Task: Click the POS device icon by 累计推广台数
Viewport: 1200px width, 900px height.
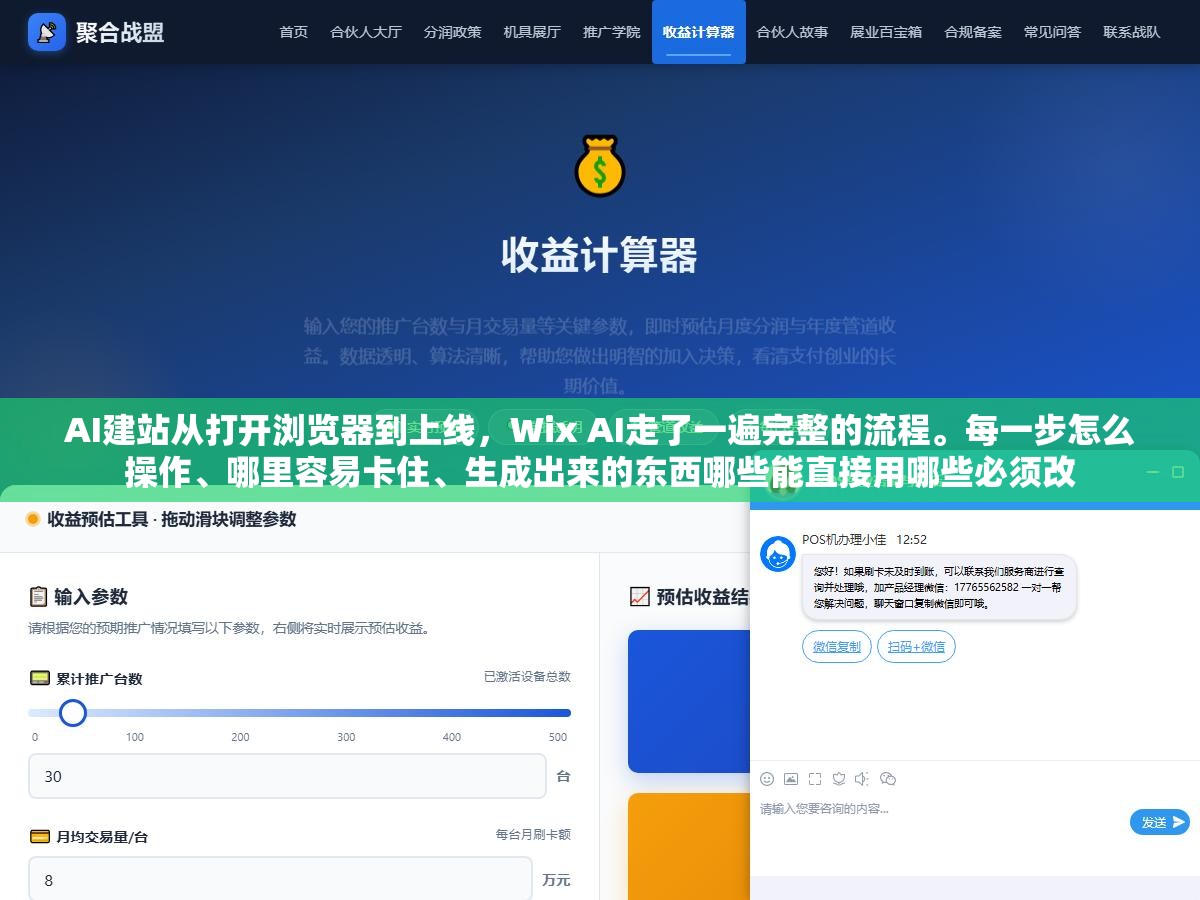Action: tap(40, 678)
